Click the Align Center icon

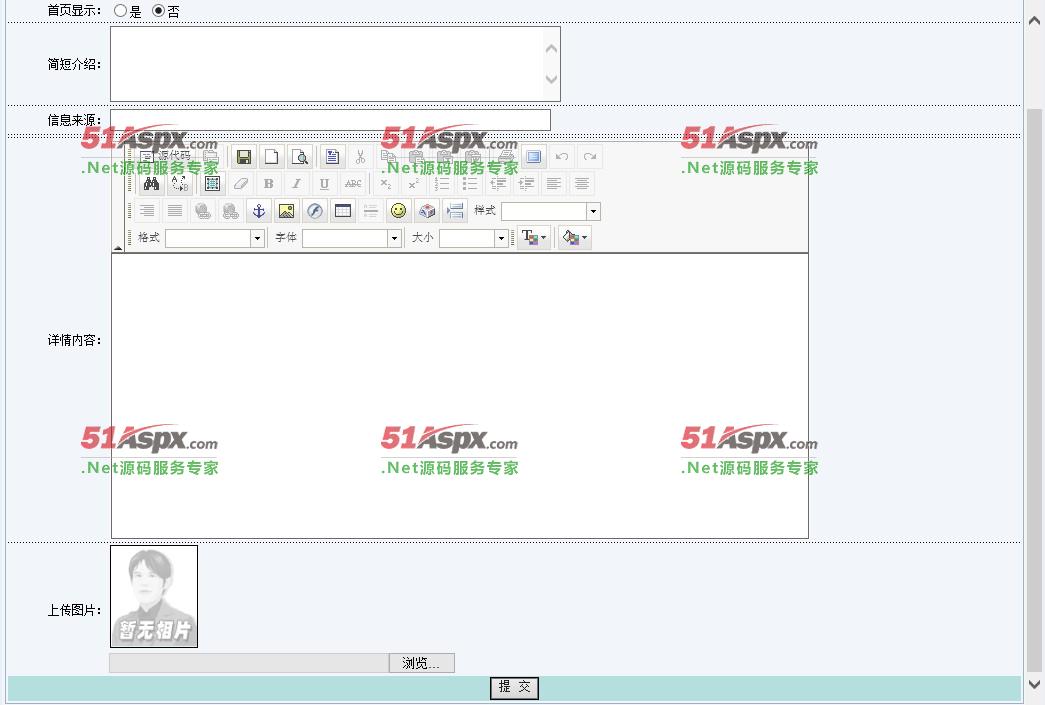[x=582, y=184]
